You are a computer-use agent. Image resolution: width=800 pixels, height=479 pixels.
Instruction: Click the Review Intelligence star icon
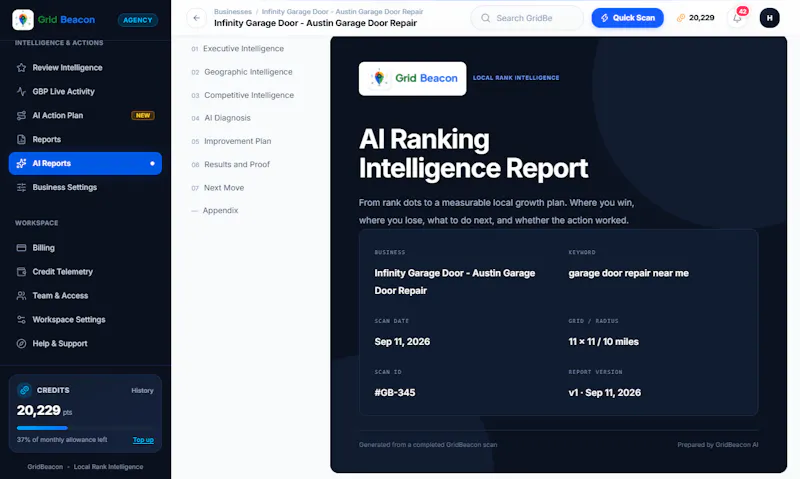pos(21,67)
